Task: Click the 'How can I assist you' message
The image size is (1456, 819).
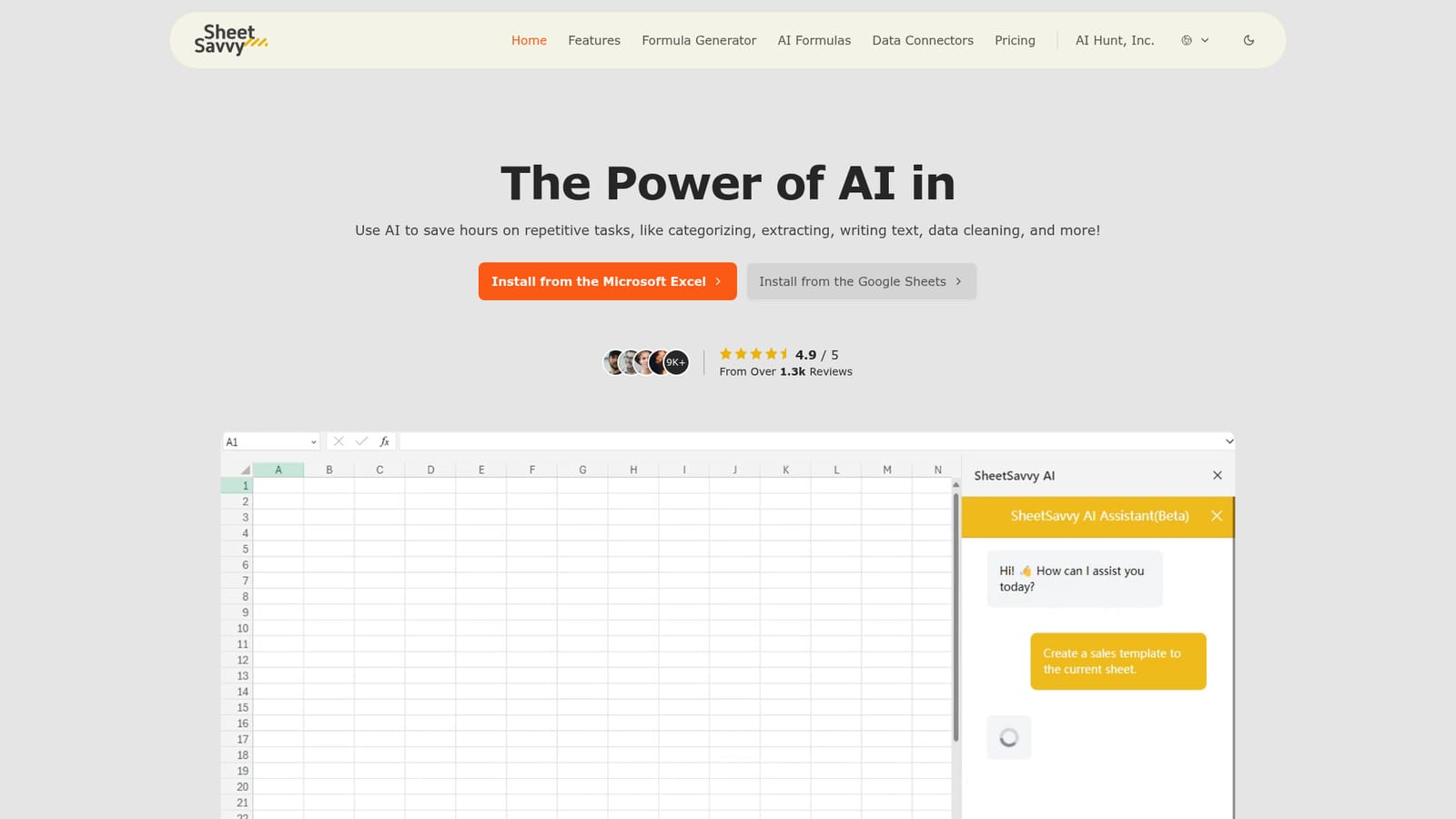Action: coord(1075,579)
